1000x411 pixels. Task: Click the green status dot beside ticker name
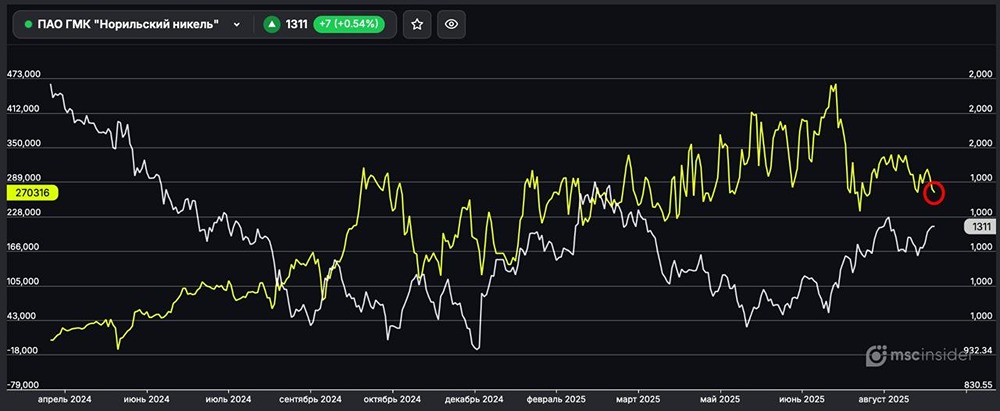coord(27,24)
